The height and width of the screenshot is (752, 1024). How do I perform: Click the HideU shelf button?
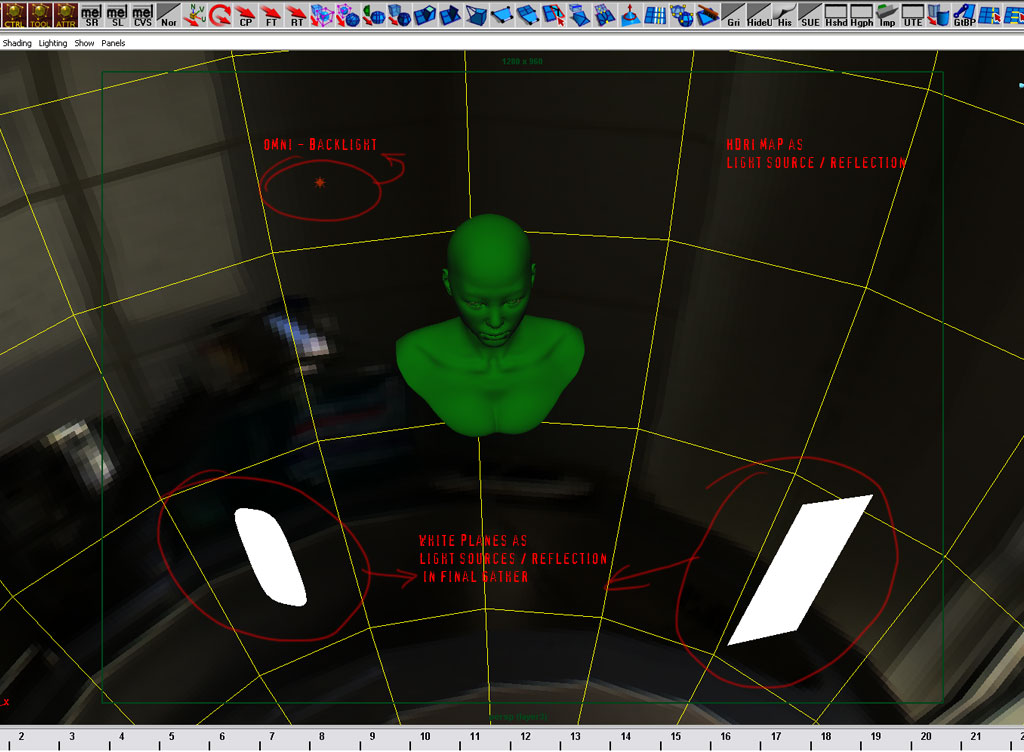[759, 14]
